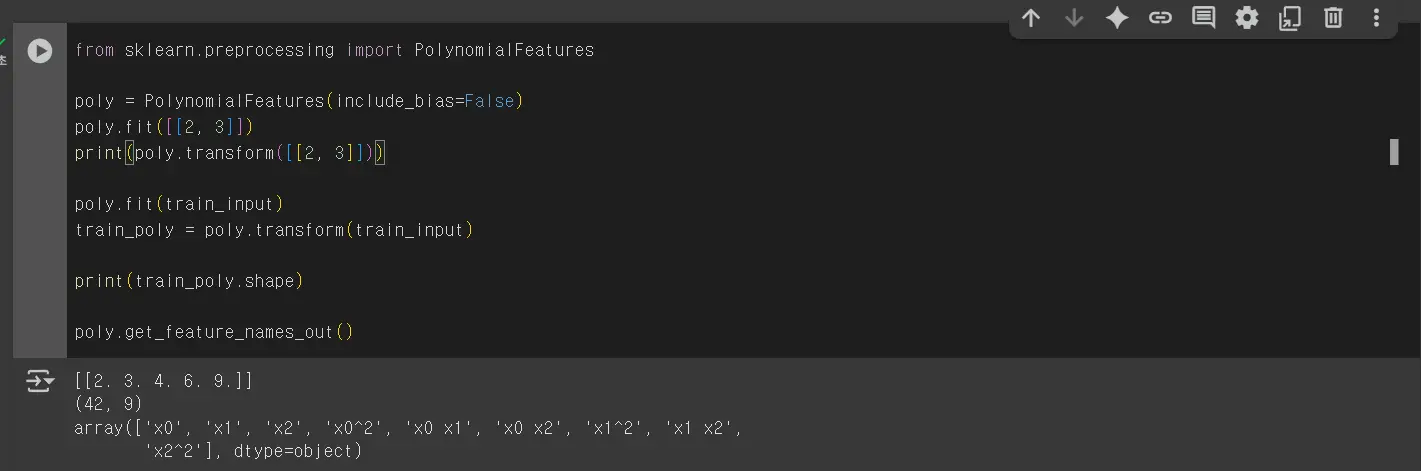Click the poly.get_feature_names_out() line

click(214, 332)
